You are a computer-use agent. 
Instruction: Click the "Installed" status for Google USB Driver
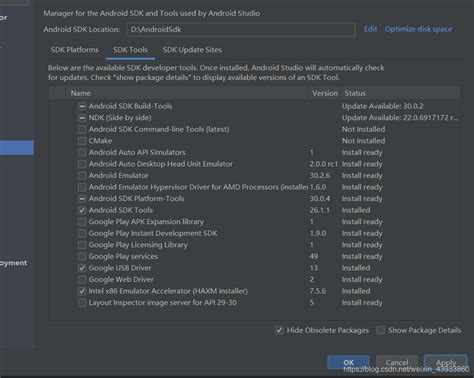coord(356,268)
